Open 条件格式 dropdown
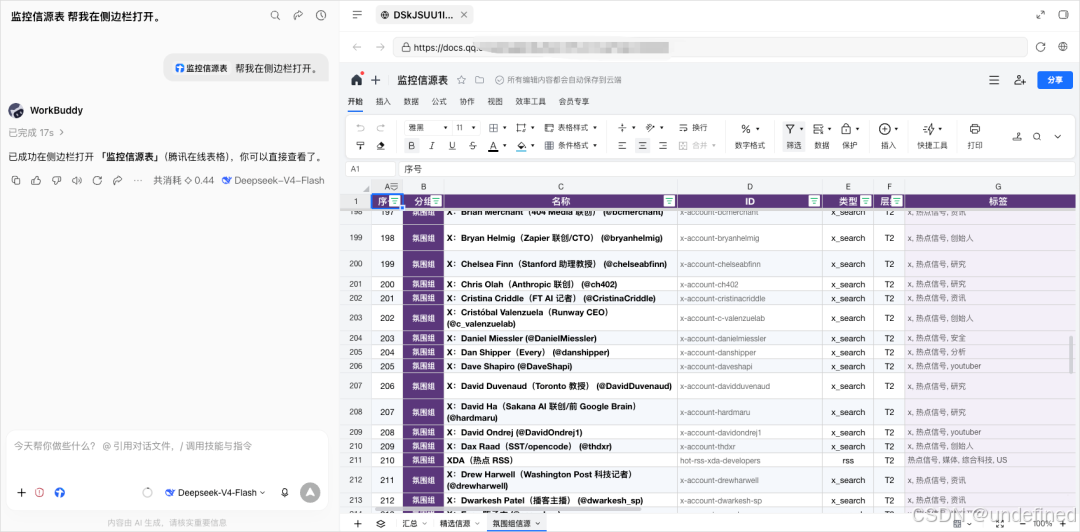 (571, 145)
